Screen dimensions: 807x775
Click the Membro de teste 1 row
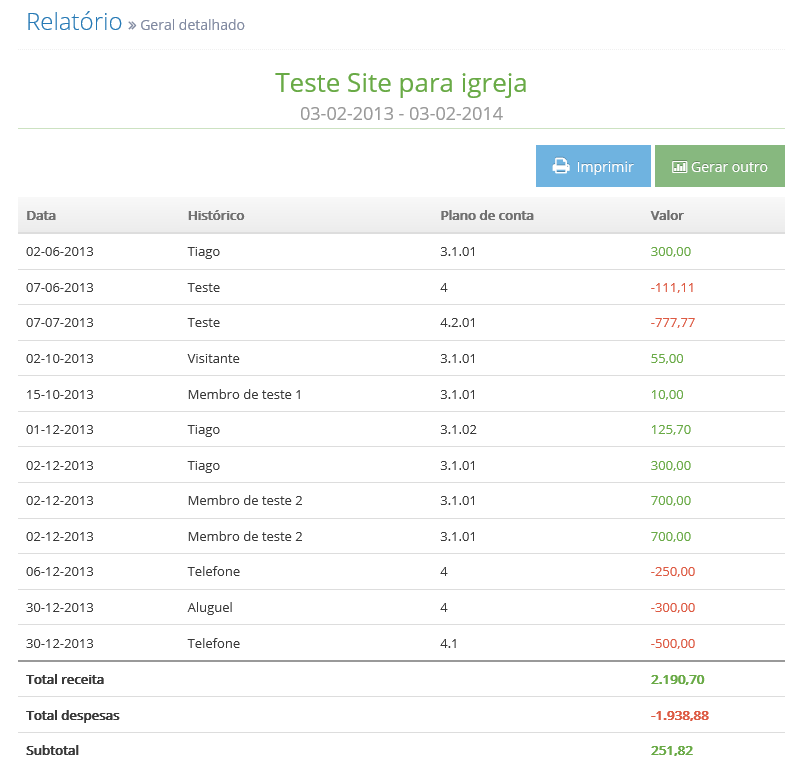pos(401,394)
